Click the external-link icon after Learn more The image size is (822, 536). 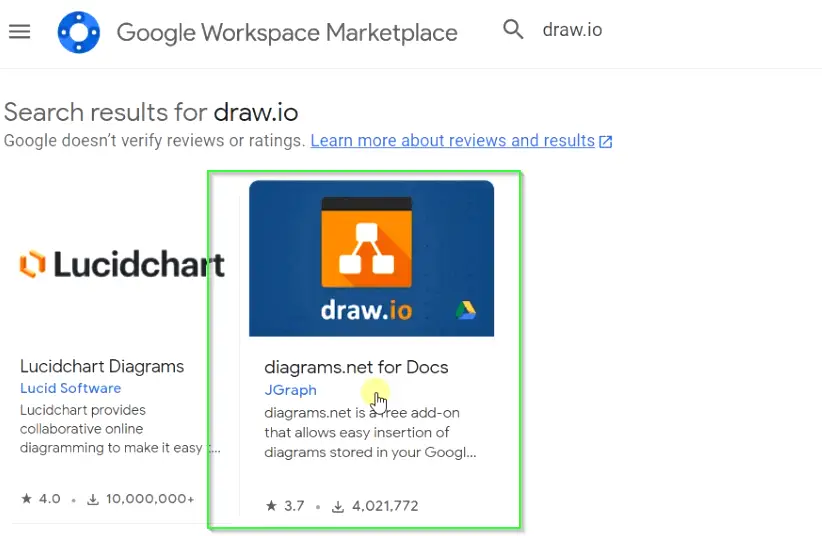(x=605, y=142)
